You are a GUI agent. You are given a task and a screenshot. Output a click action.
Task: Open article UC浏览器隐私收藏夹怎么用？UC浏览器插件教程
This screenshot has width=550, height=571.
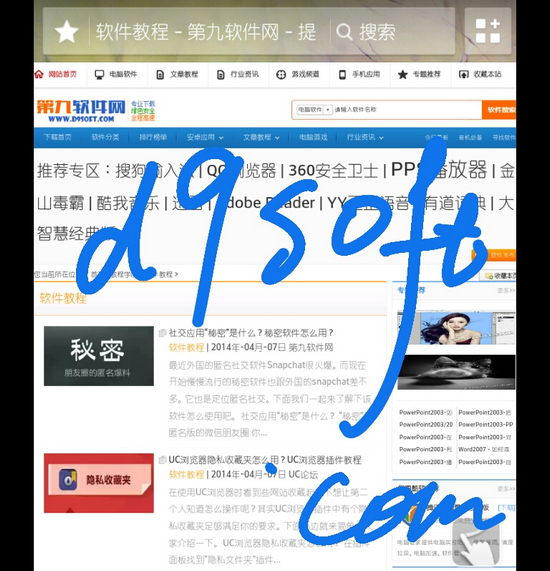click(265, 460)
